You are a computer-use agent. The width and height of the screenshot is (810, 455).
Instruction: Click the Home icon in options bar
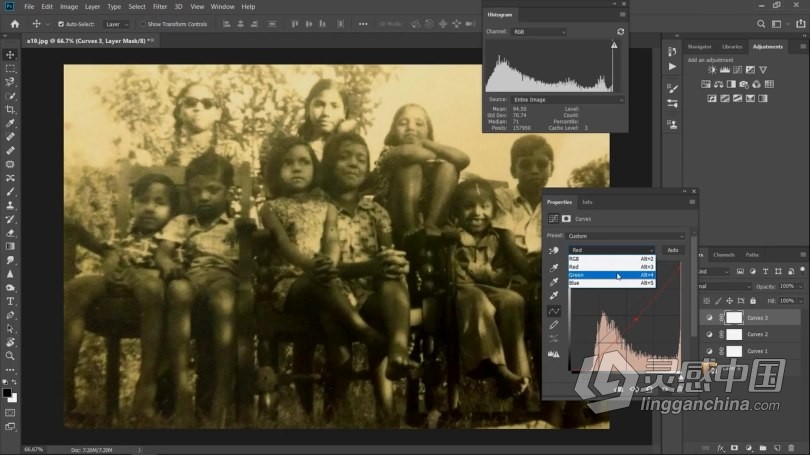[x=15, y=24]
